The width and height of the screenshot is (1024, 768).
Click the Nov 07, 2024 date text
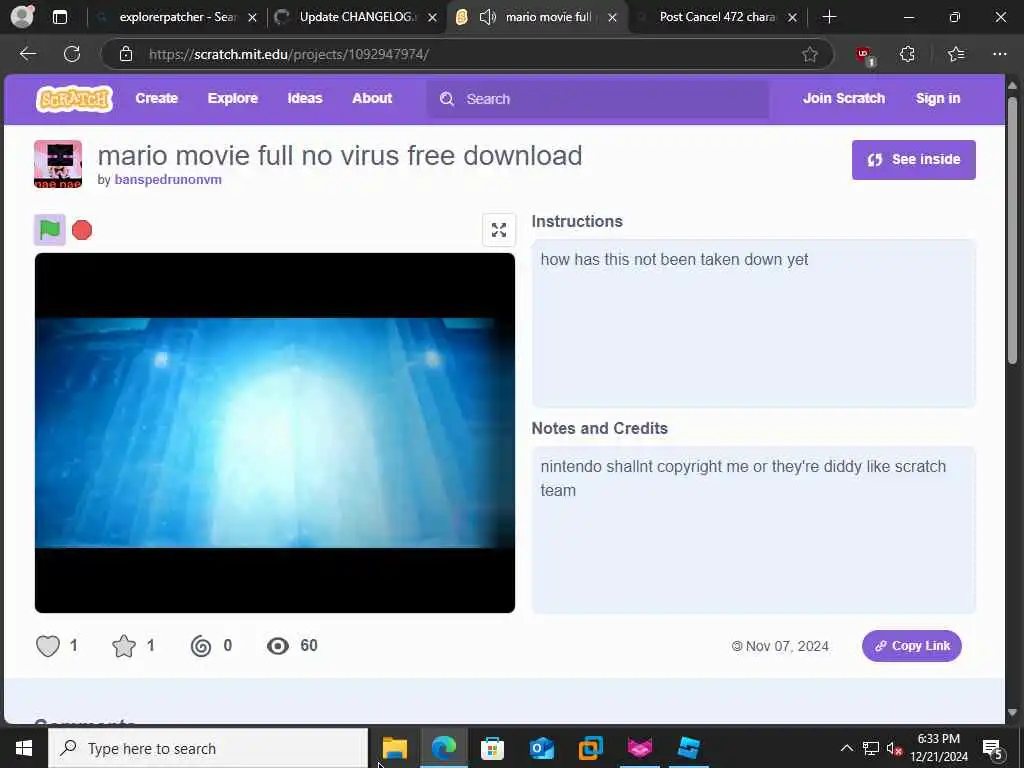coord(787,647)
